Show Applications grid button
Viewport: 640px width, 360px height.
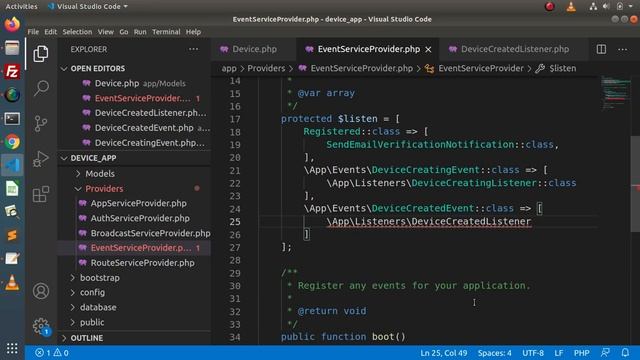click(12, 348)
